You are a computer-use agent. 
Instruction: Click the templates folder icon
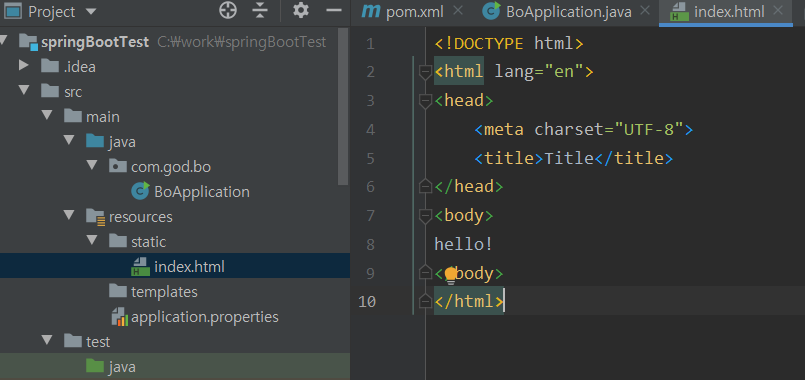coord(118,291)
